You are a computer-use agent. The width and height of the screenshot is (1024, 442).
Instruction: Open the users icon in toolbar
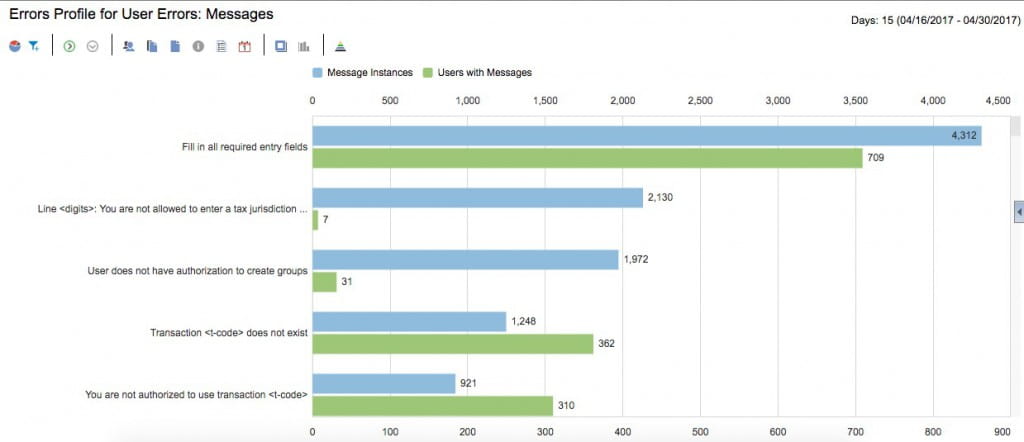tap(129, 46)
